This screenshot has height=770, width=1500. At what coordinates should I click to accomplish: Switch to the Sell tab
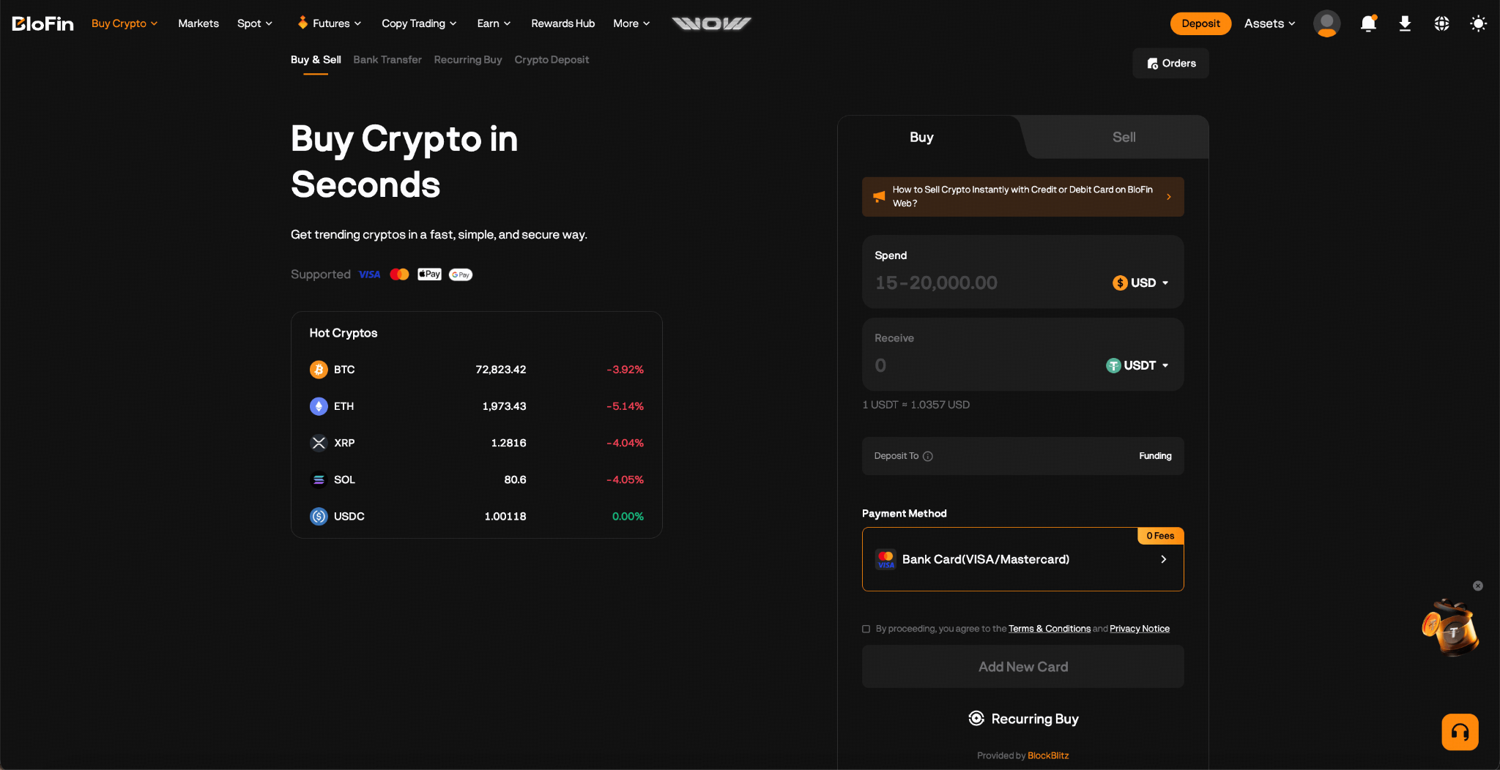tap(1123, 137)
